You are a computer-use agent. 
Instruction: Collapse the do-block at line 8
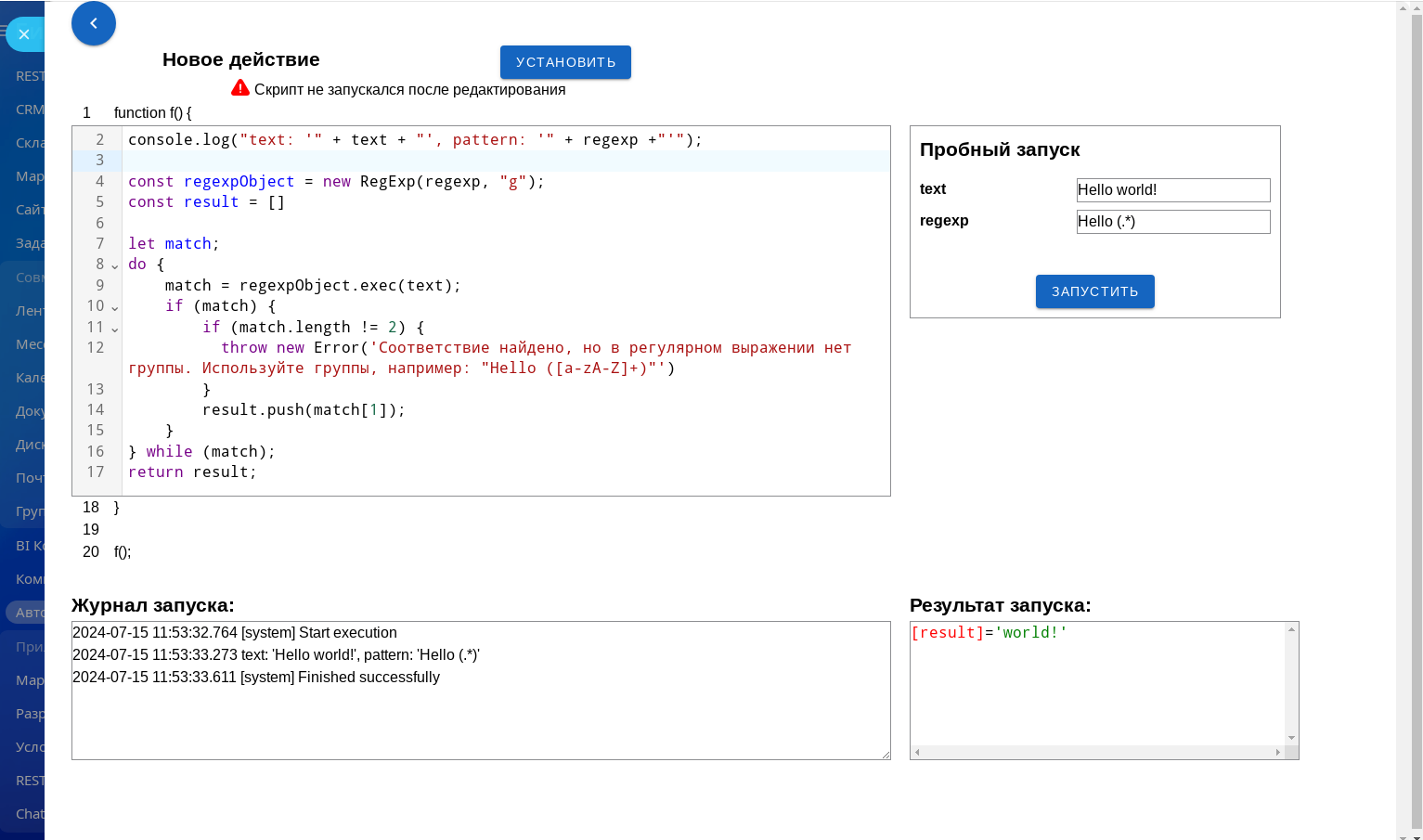[x=115, y=265]
